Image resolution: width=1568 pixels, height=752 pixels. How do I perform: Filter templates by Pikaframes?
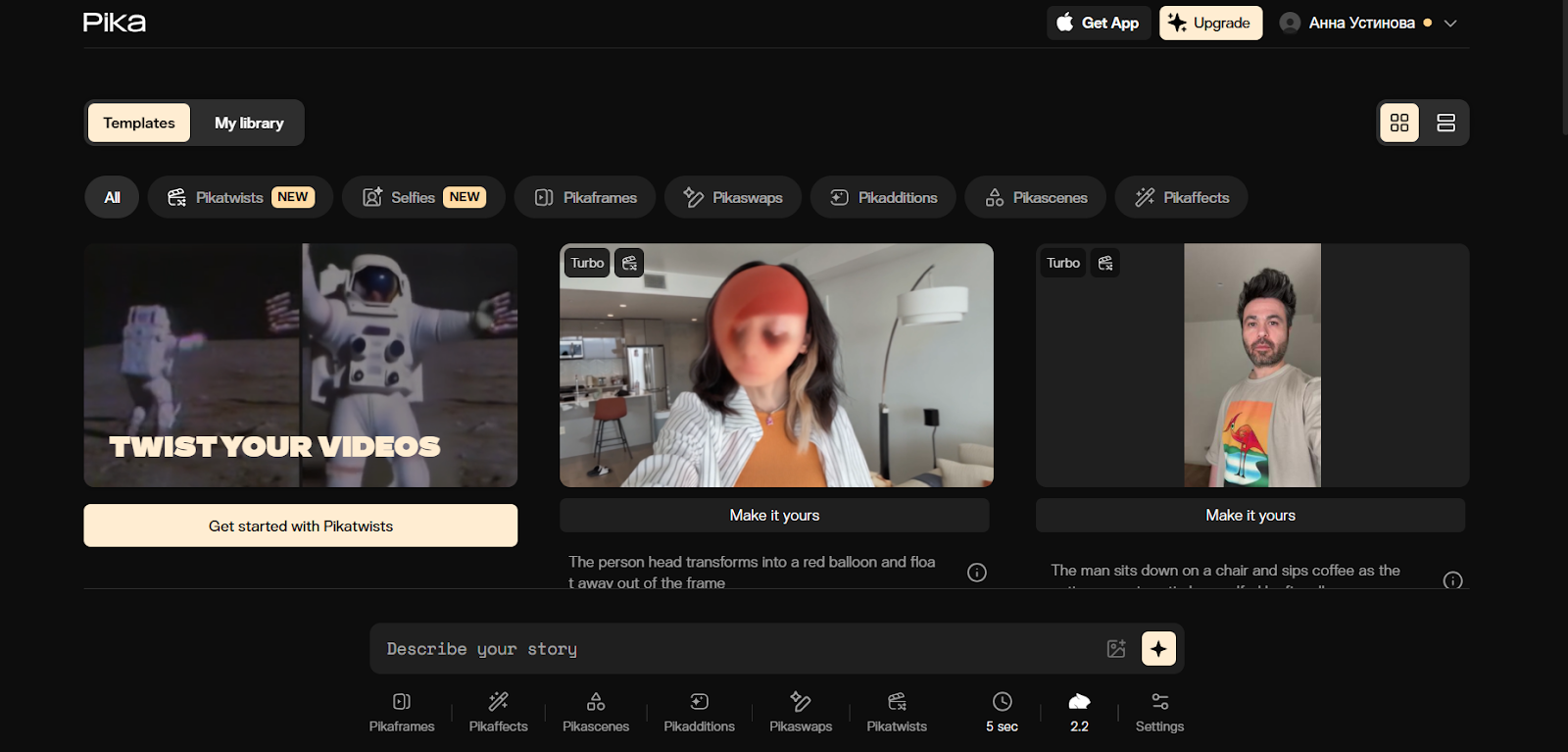pos(585,197)
